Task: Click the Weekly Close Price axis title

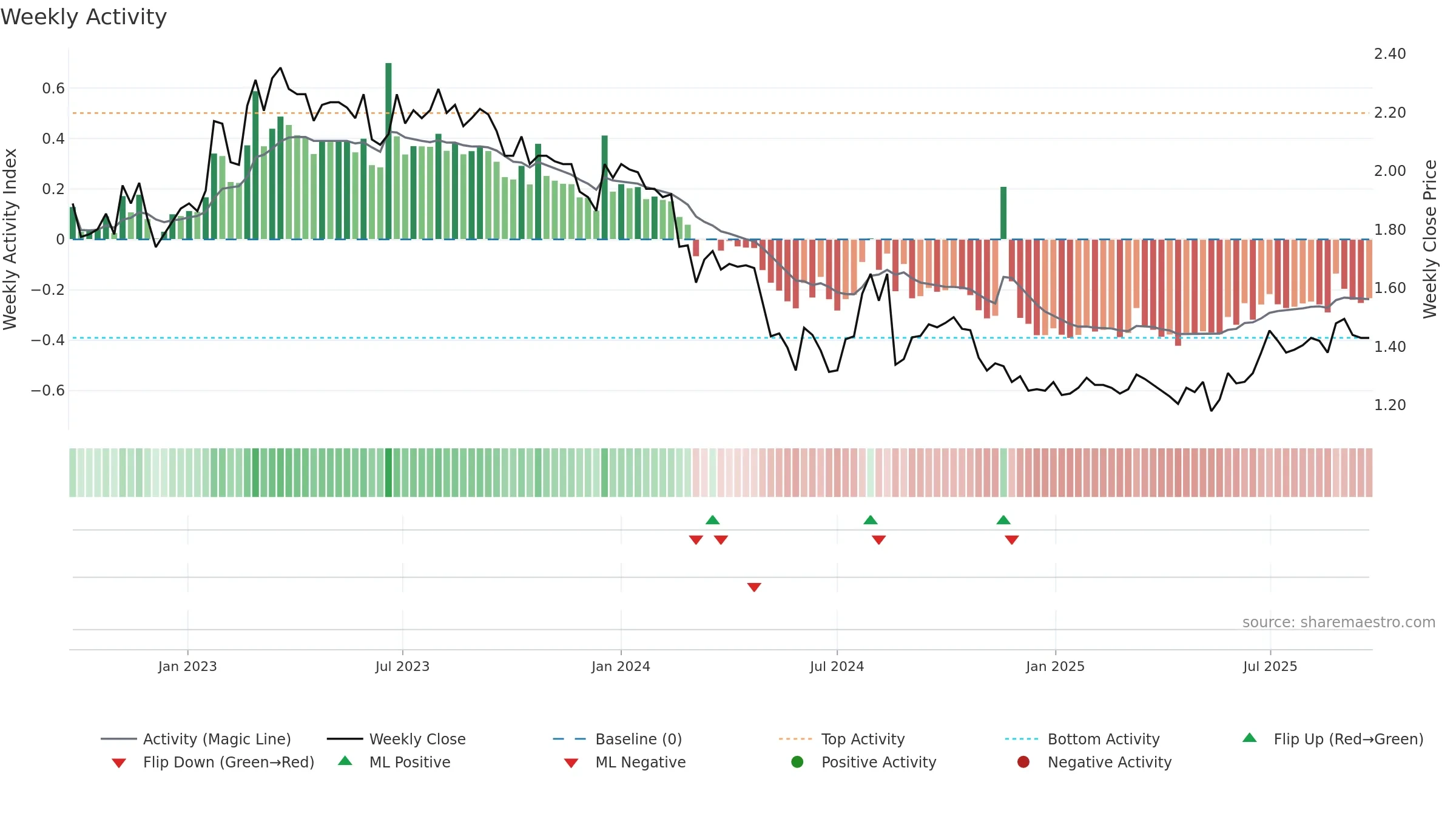Action: pyautogui.click(x=1430, y=239)
